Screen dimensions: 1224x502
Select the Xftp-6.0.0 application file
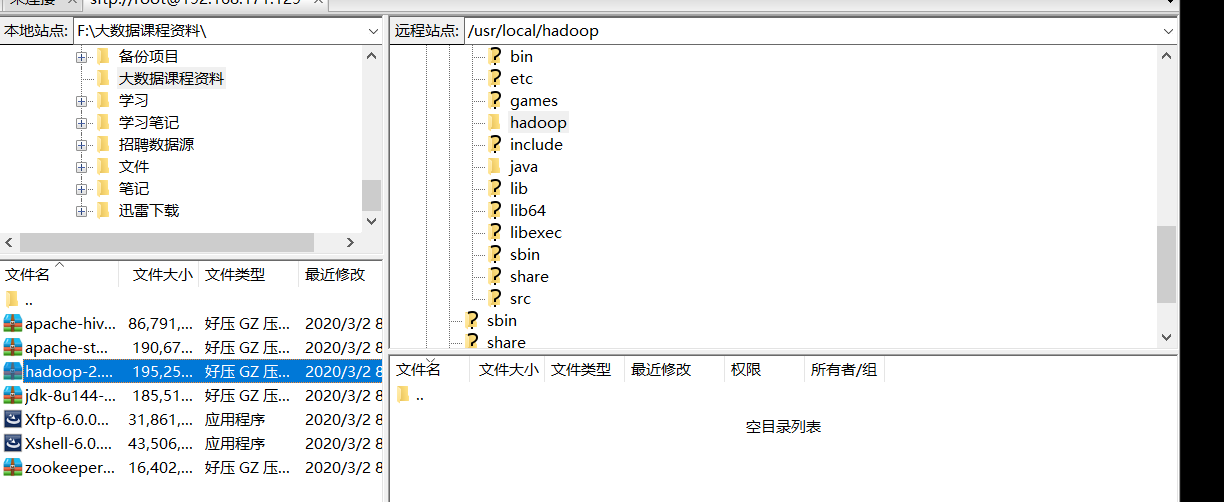(x=191, y=419)
